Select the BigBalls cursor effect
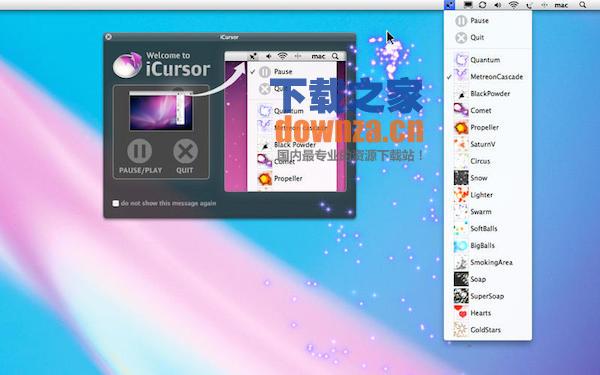600x375 pixels. pos(488,245)
